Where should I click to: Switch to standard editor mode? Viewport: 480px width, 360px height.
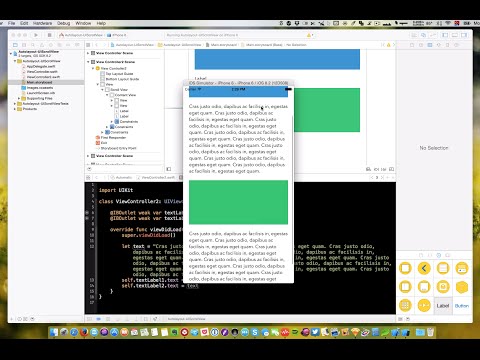tap(414, 35)
